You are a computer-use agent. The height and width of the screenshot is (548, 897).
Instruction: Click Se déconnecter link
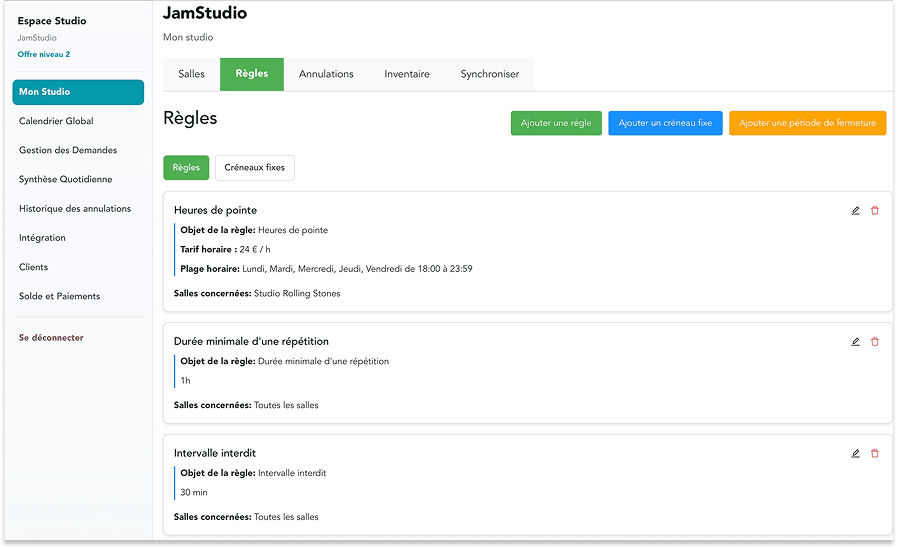coord(51,337)
